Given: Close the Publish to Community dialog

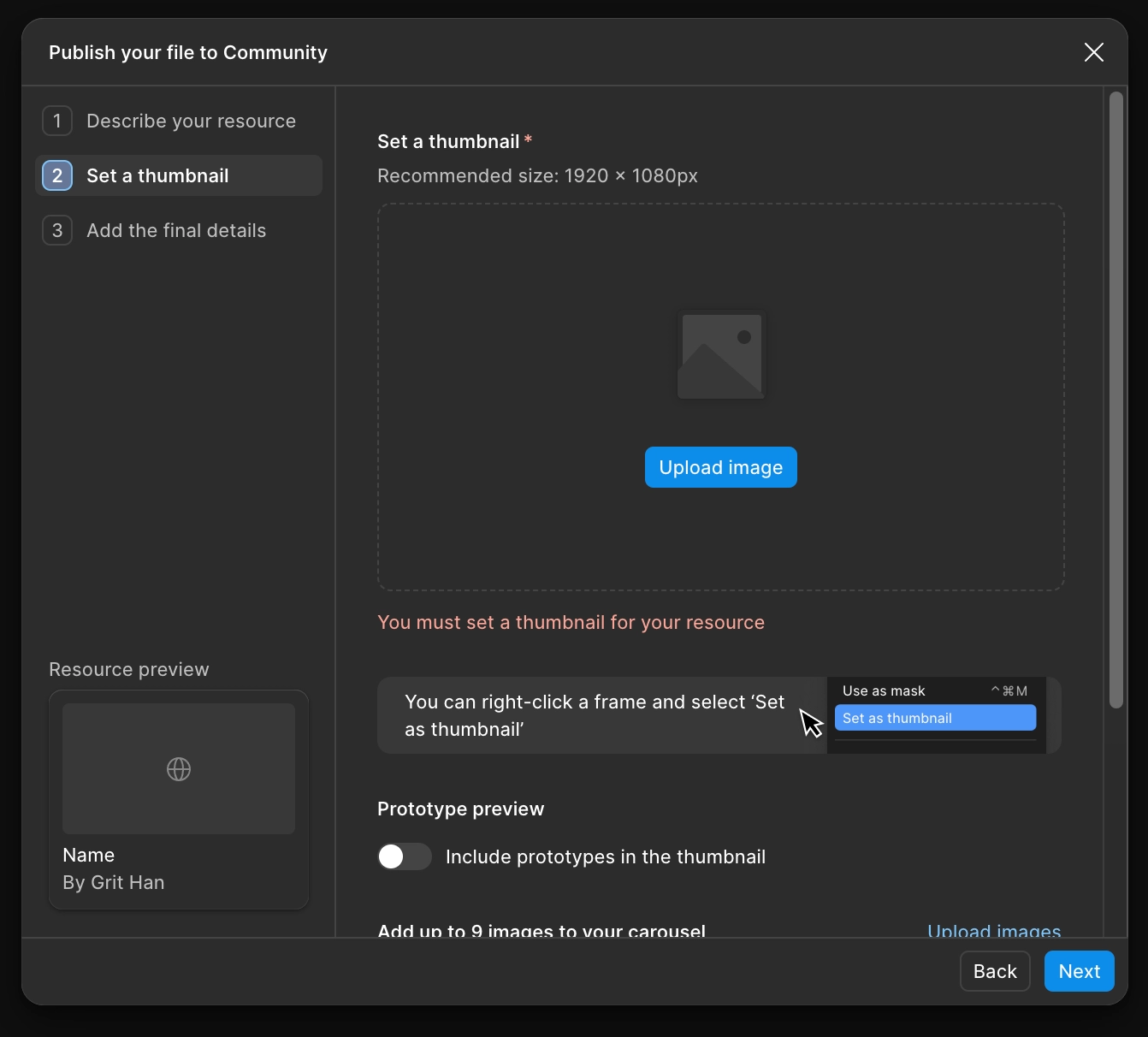Looking at the screenshot, I should point(1093,52).
